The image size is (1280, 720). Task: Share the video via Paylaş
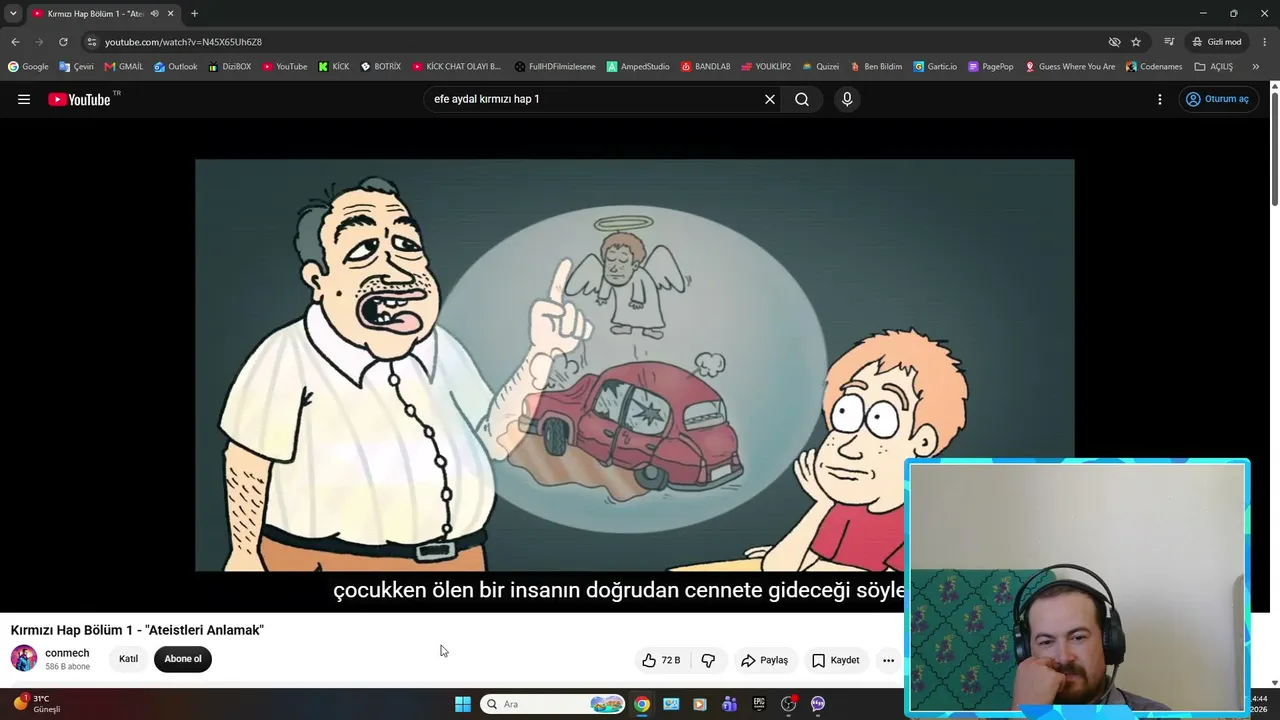pyautogui.click(x=765, y=660)
